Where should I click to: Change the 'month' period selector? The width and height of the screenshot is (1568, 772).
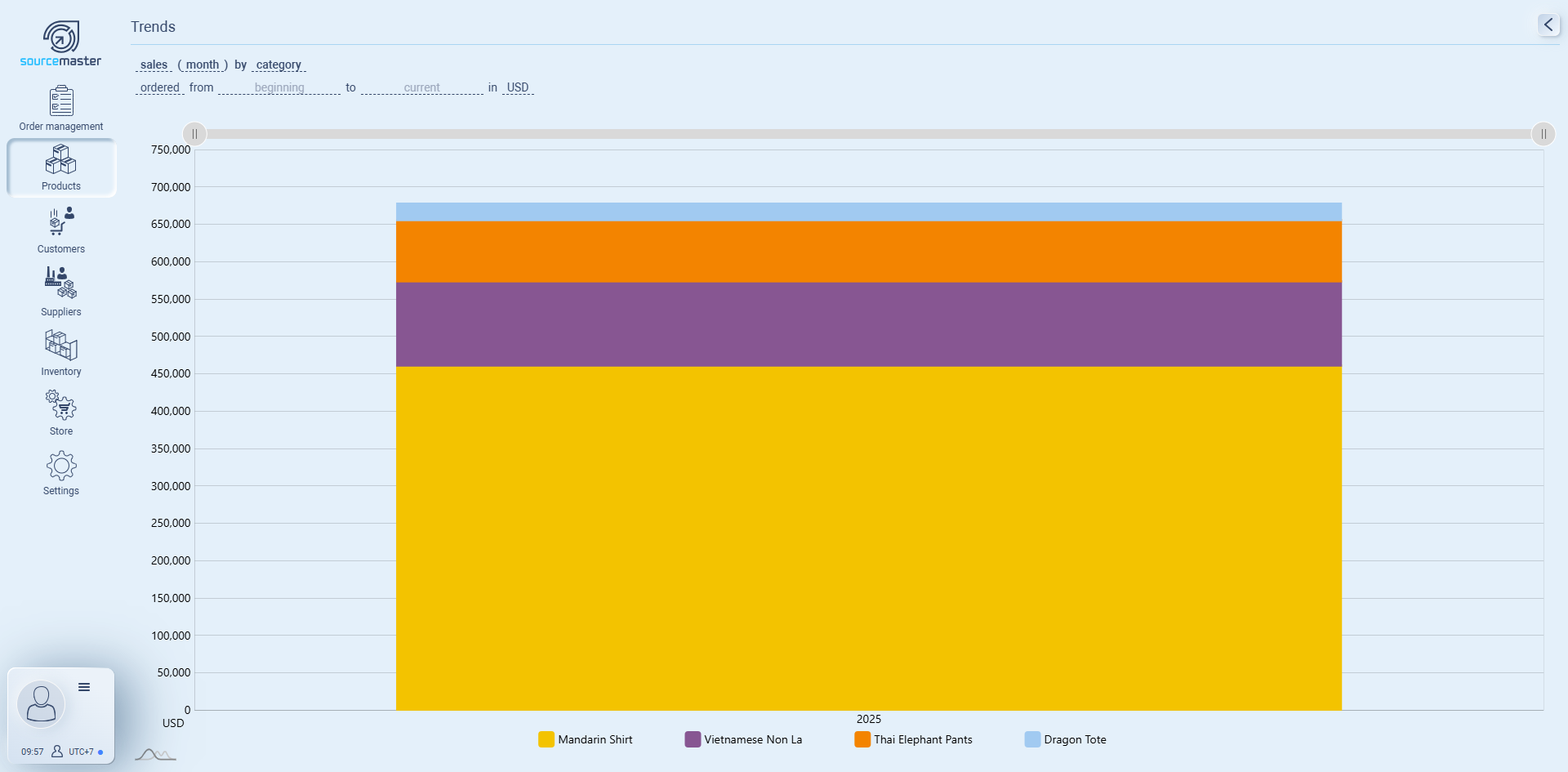click(203, 65)
